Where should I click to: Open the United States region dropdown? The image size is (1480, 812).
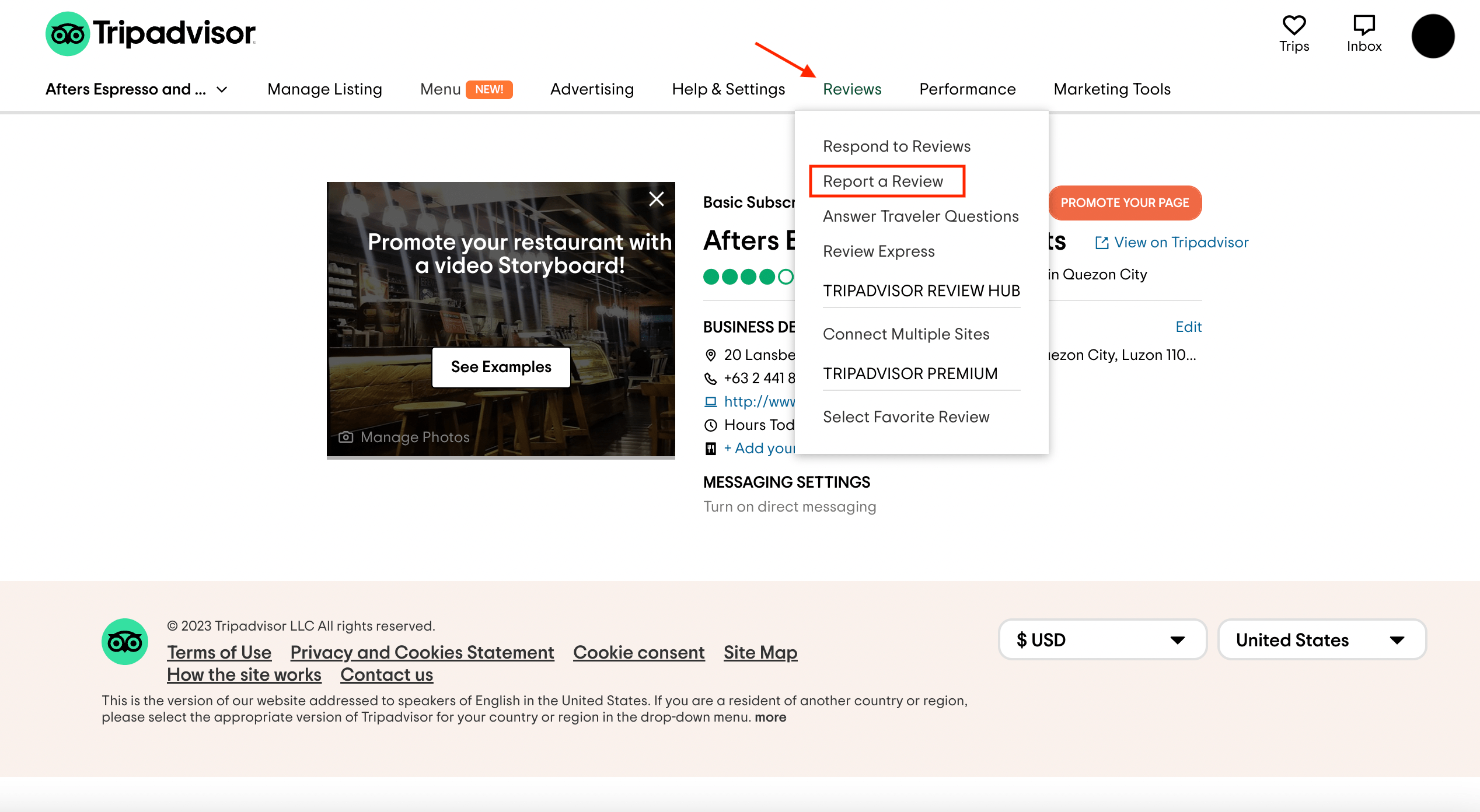(1322, 640)
